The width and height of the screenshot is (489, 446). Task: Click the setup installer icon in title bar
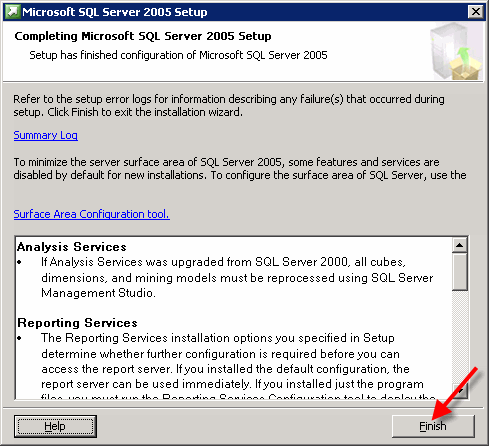click(12, 12)
